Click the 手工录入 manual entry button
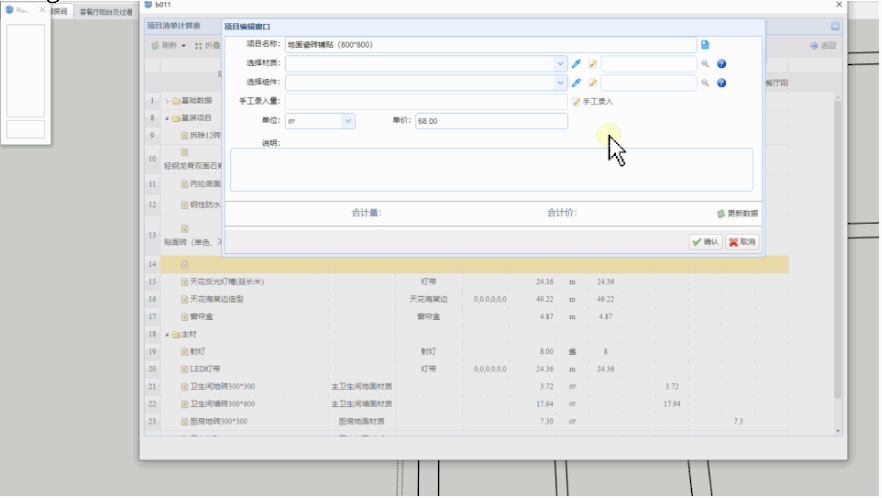Viewport: 882px width, 498px height. pos(592,102)
